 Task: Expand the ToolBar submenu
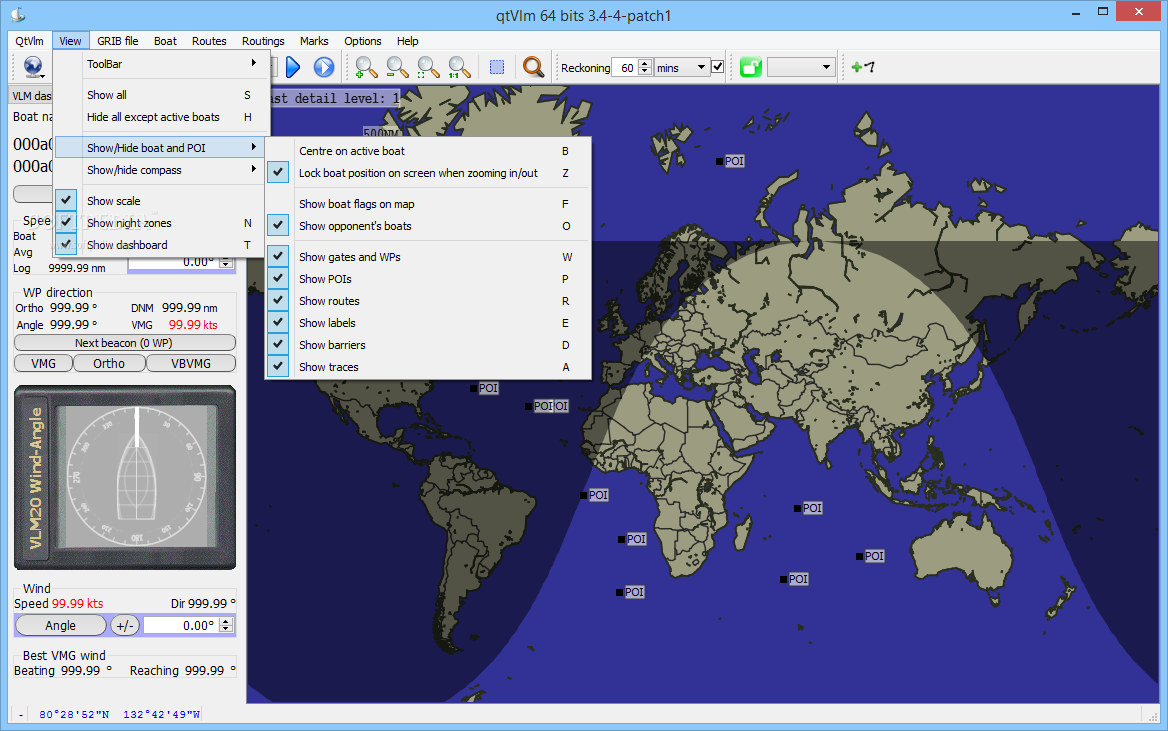(159, 64)
